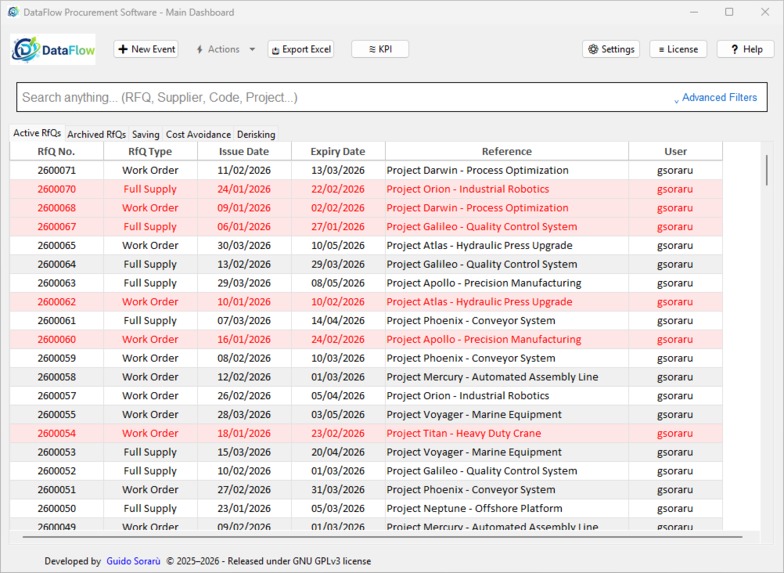The width and height of the screenshot is (784, 573).
Task: Sort by Issue Date column header
Action: pyautogui.click(x=244, y=152)
